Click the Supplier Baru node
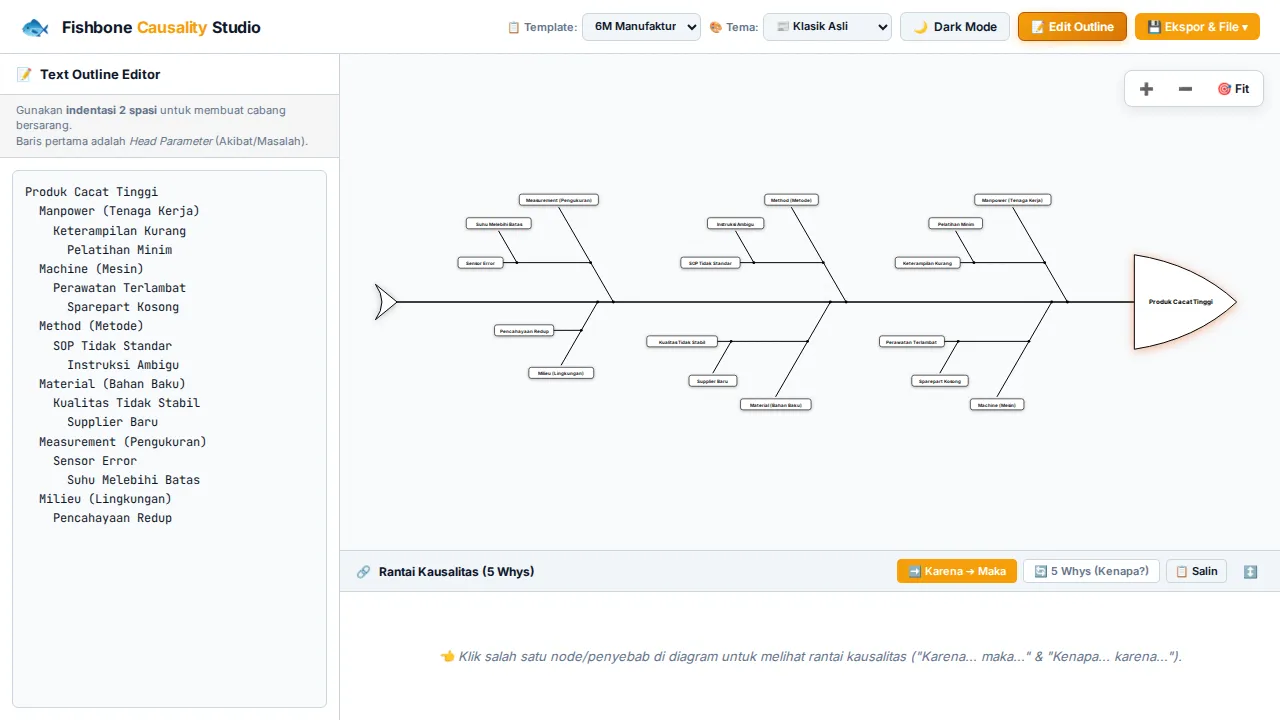 pos(713,381)
